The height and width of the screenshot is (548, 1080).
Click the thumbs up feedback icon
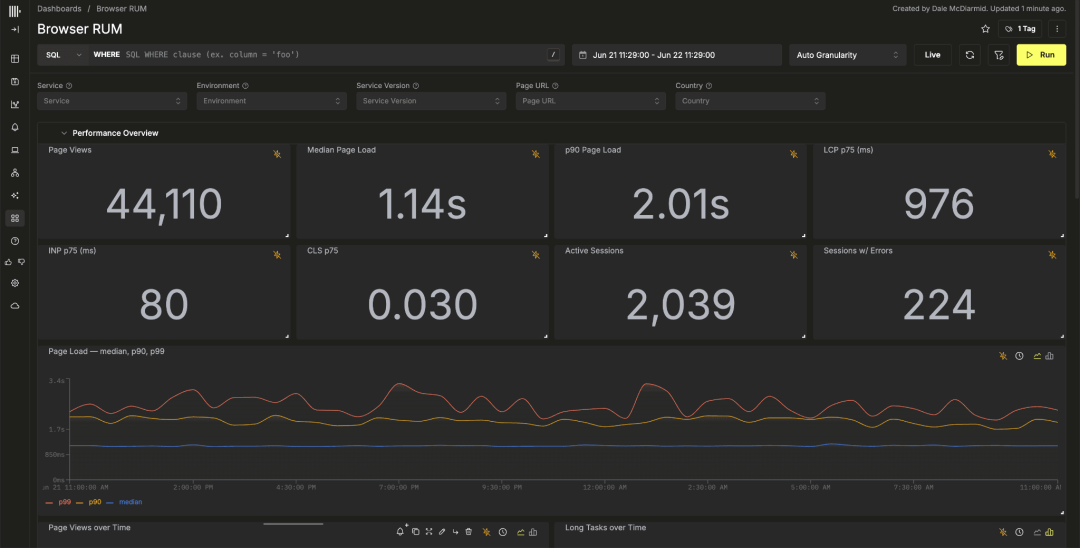[x=9, y=262]
